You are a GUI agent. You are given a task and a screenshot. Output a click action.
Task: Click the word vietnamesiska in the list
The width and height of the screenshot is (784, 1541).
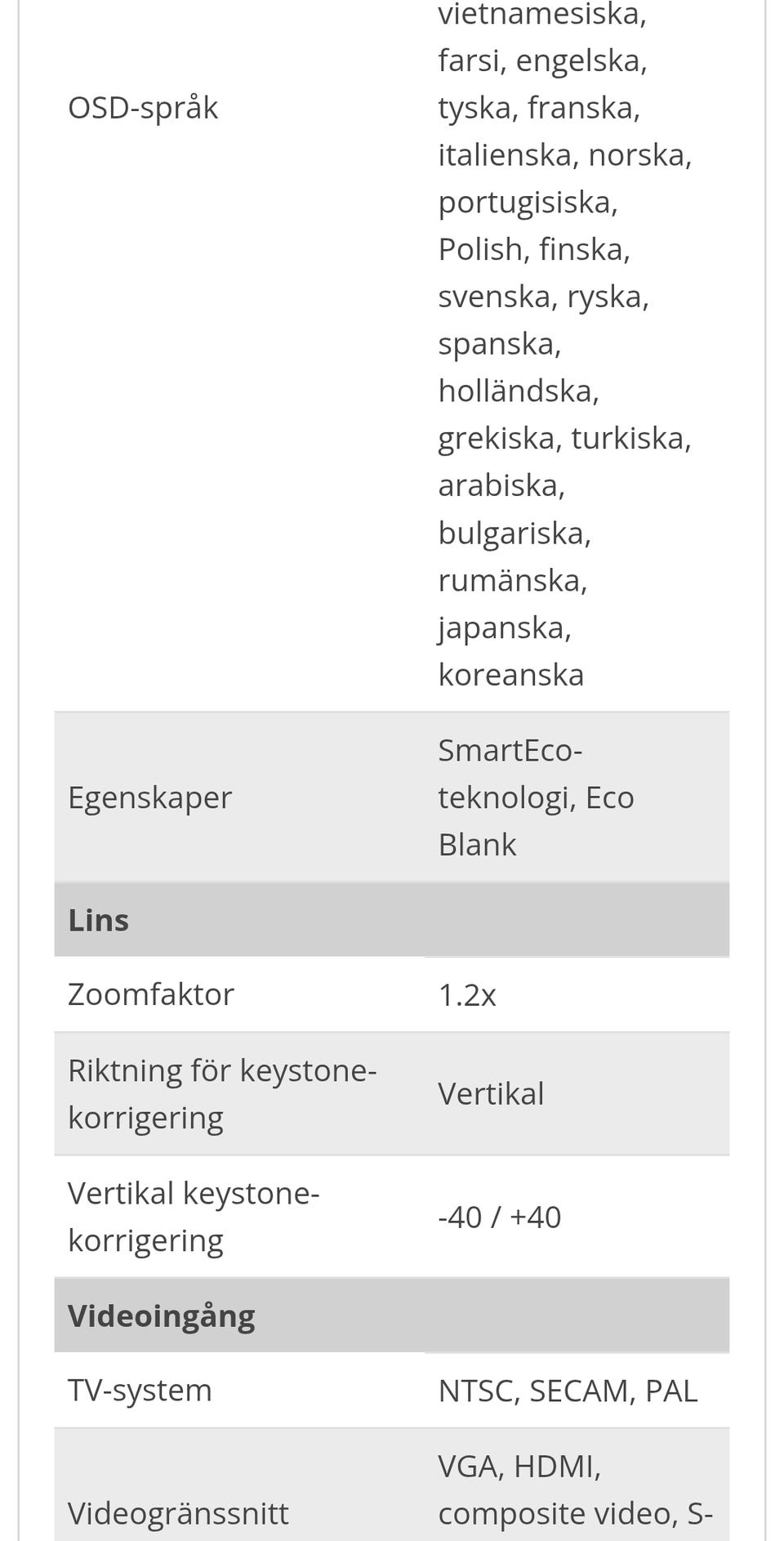541,15
